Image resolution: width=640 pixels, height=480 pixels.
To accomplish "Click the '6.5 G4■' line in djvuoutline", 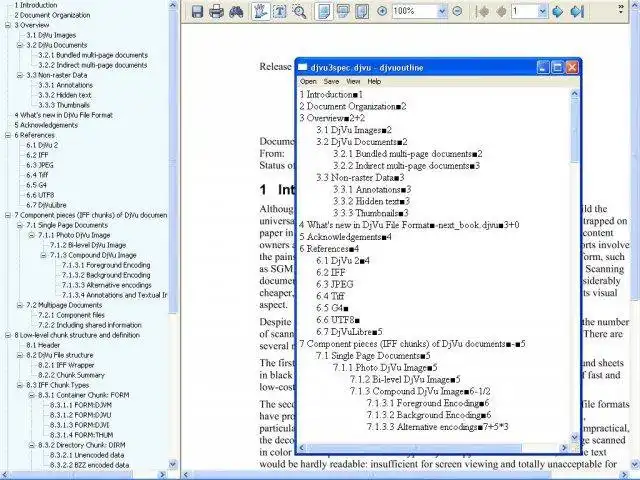I will tap(333, 309).
